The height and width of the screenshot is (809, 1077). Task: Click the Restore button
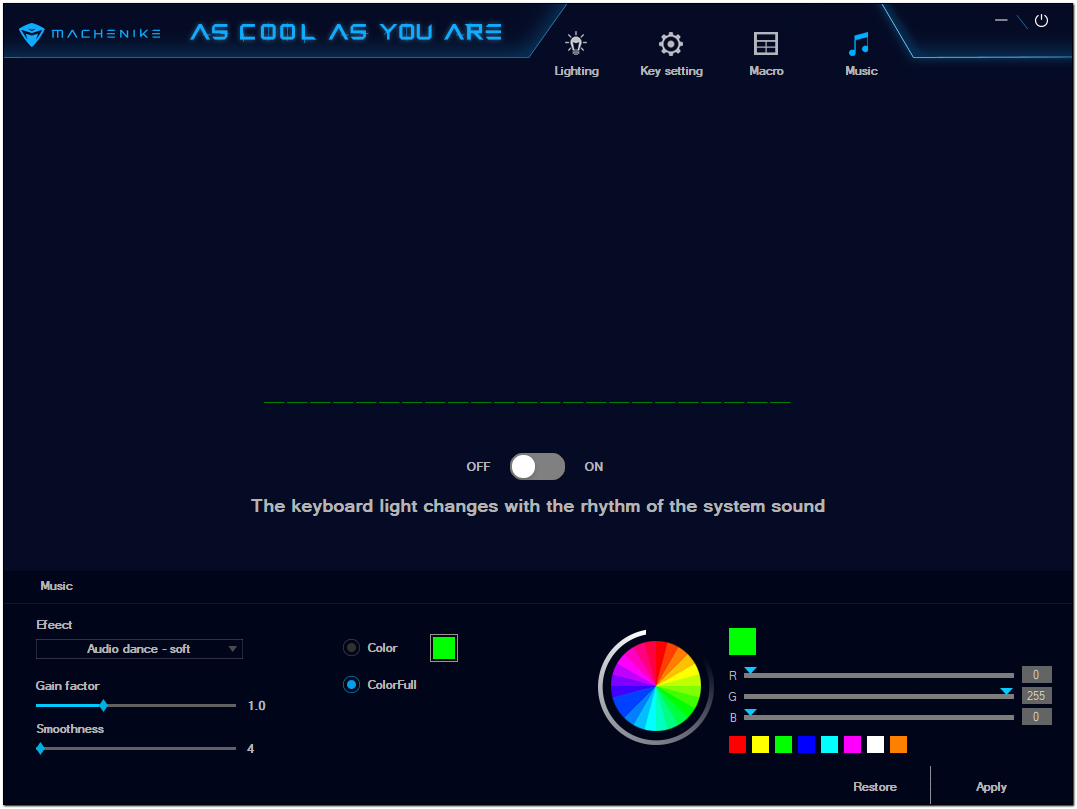pos(875,787)
